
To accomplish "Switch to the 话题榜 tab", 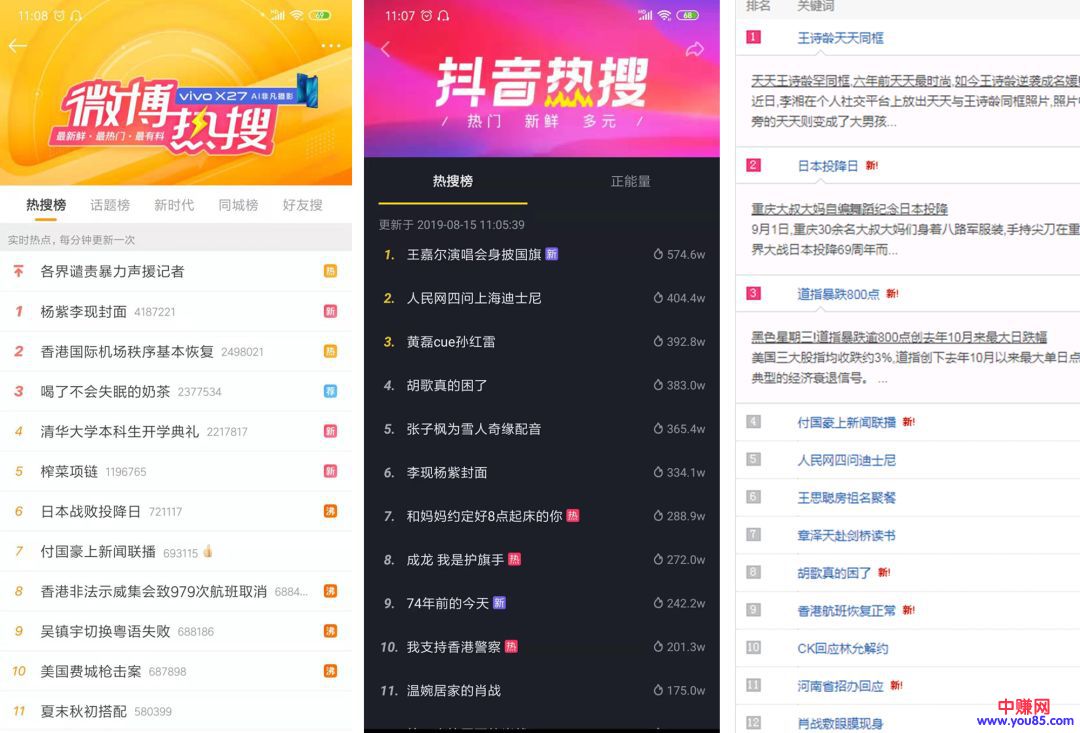I will pyautogui.click(x=110, y=205).
